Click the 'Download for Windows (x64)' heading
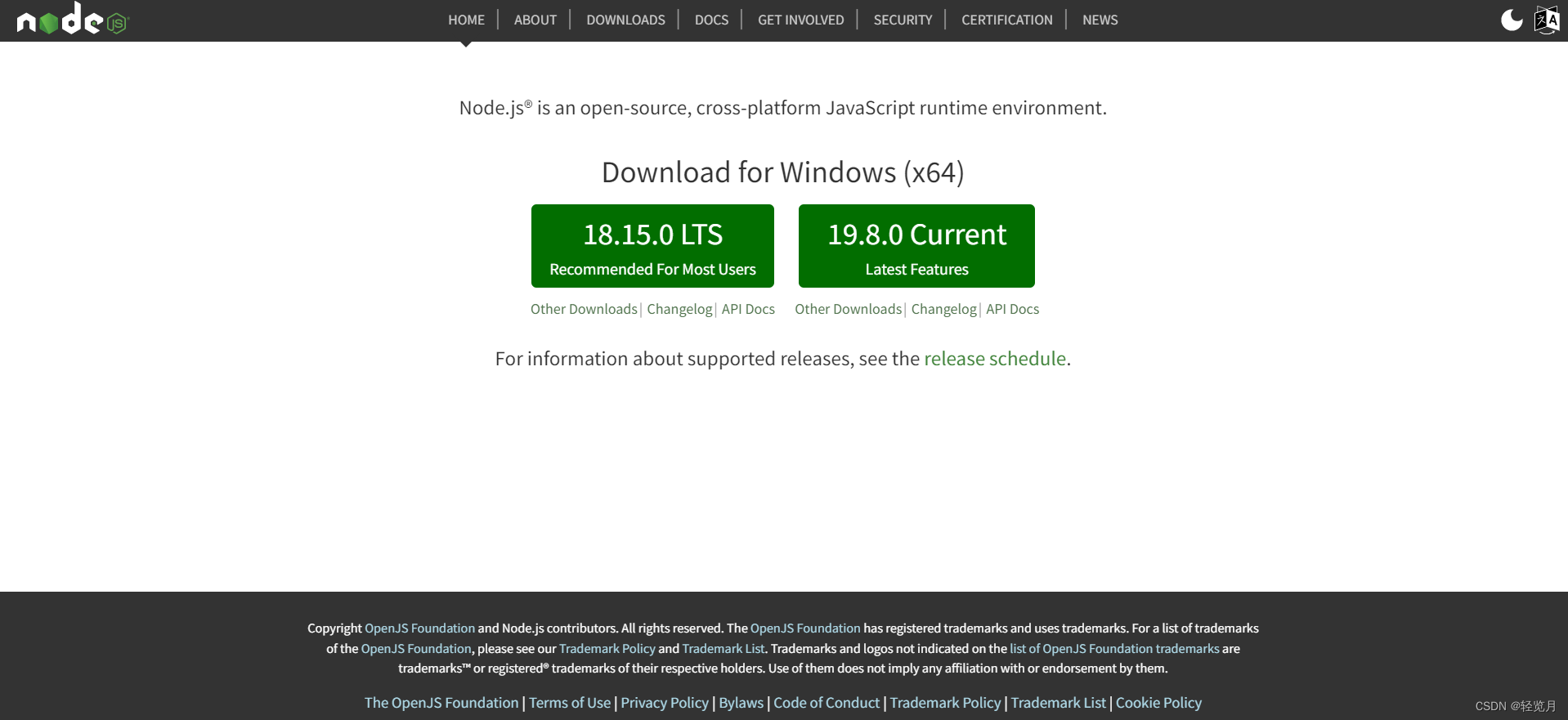This screenshot has height=720, width=1568. click(783, 172)
